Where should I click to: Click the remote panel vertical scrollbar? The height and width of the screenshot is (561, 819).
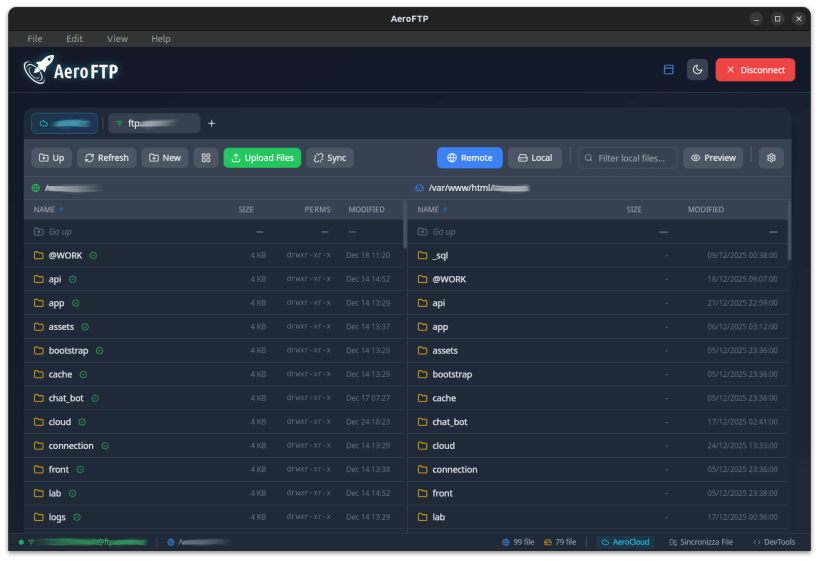point(405,225)
